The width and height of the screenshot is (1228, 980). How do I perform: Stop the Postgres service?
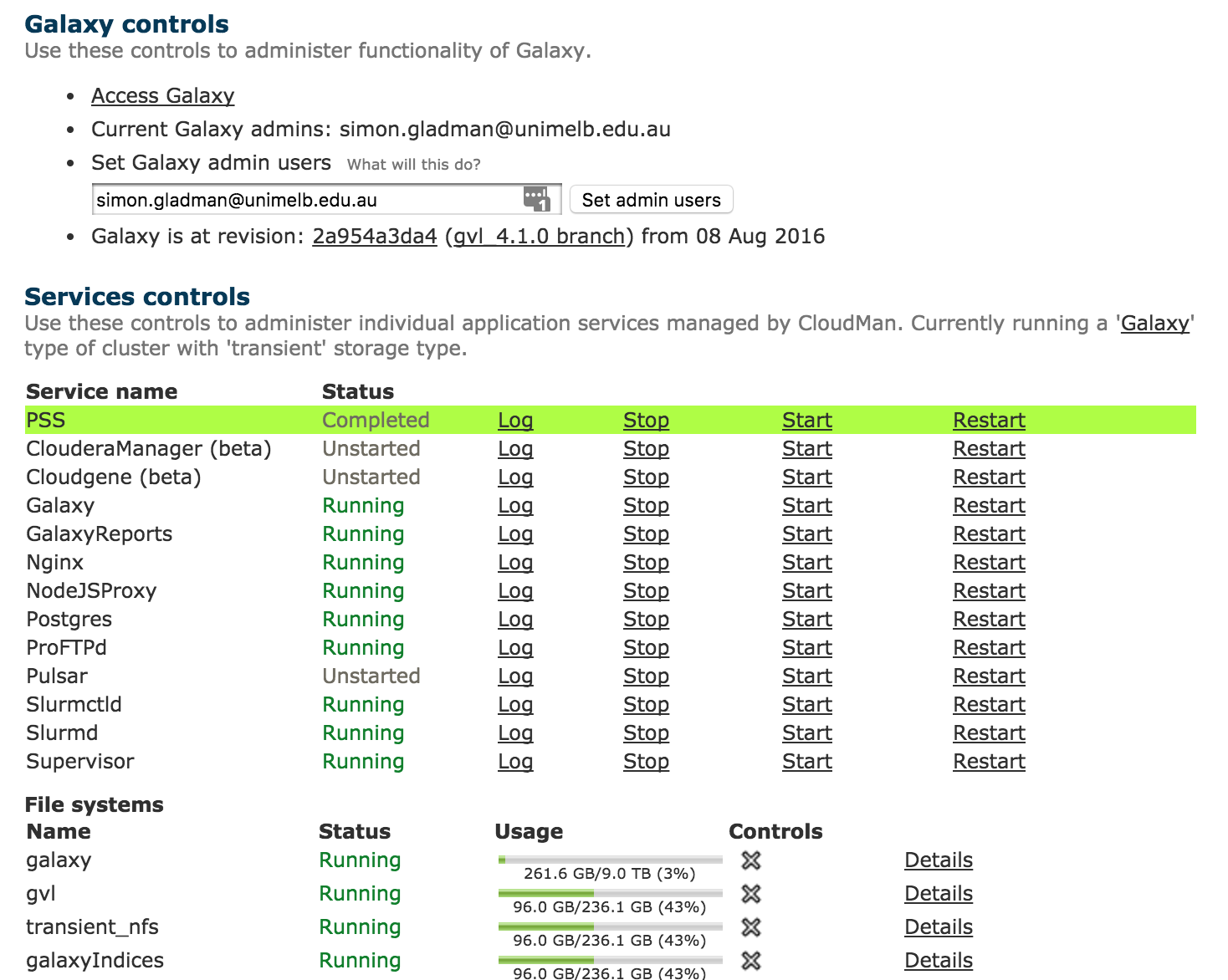[646, 620]
